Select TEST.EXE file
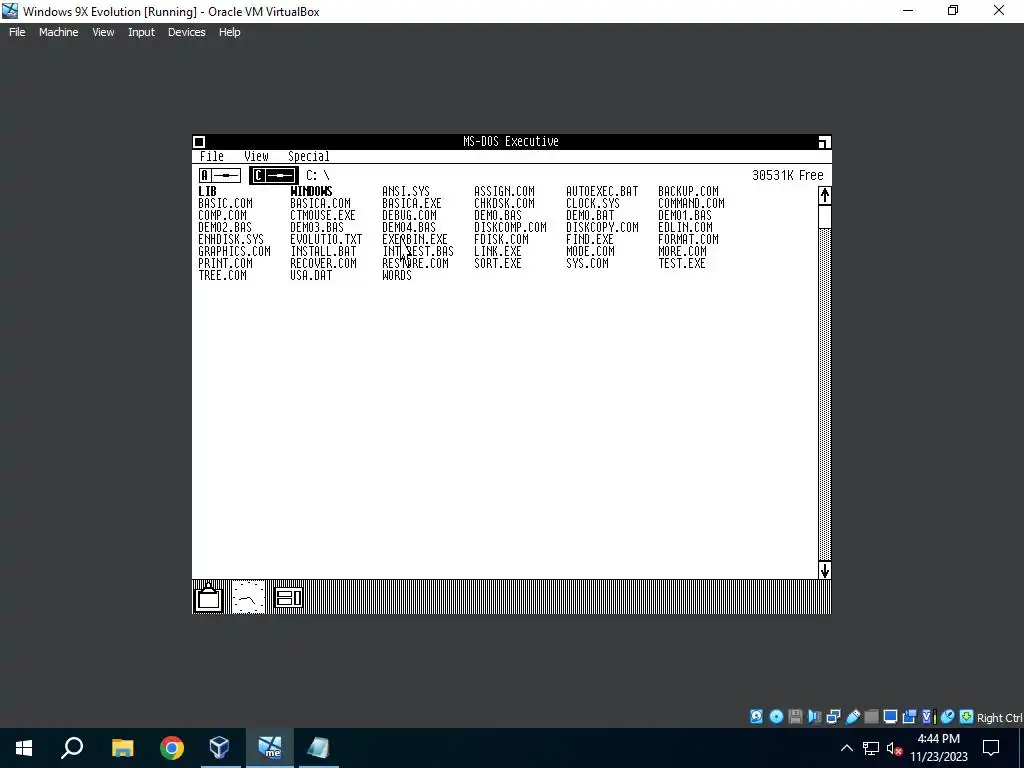Viewport: 1024px width, 768px height. [x=682, y=263]
